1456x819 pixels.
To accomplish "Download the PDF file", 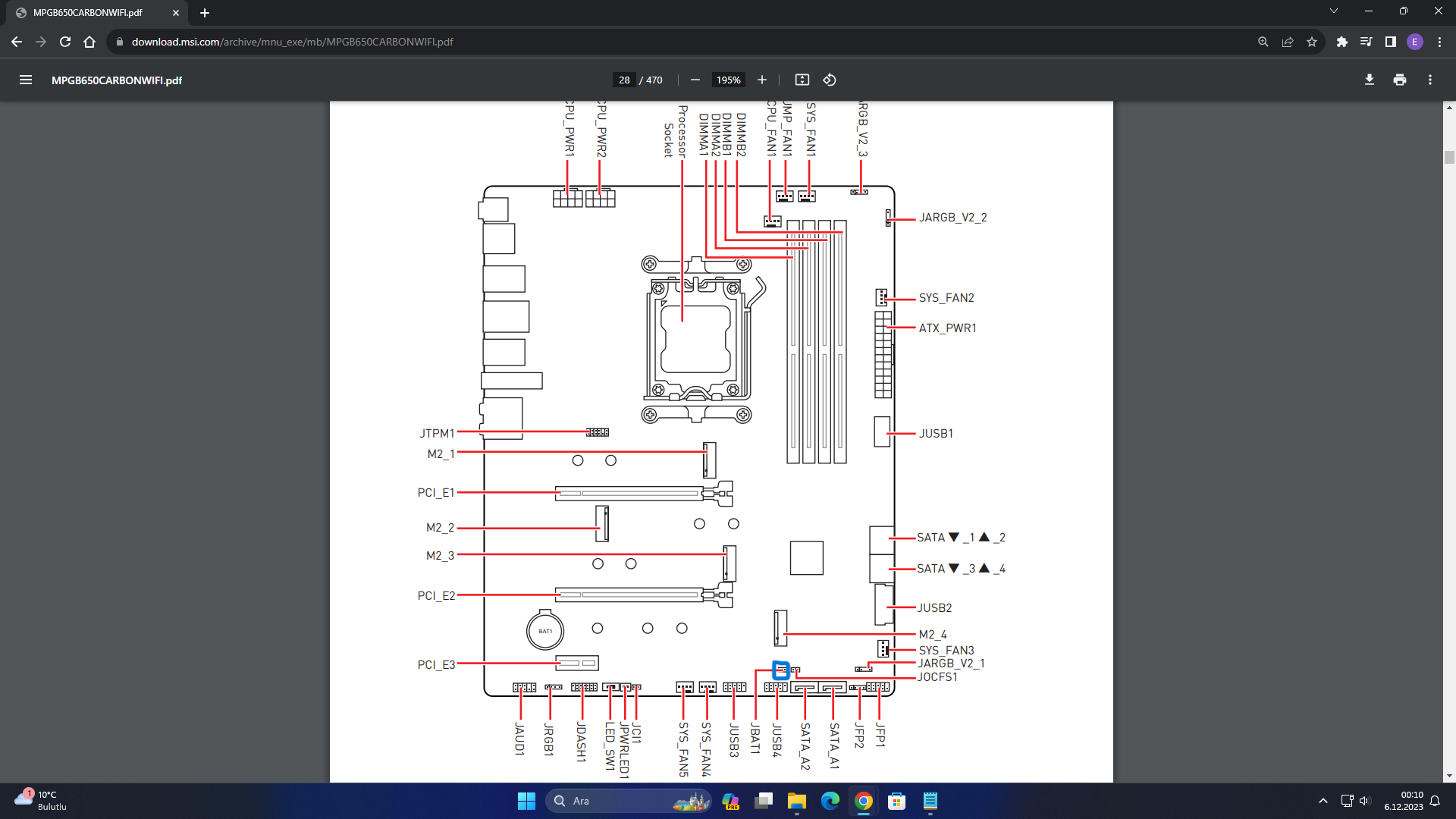I will (1370, 80).
